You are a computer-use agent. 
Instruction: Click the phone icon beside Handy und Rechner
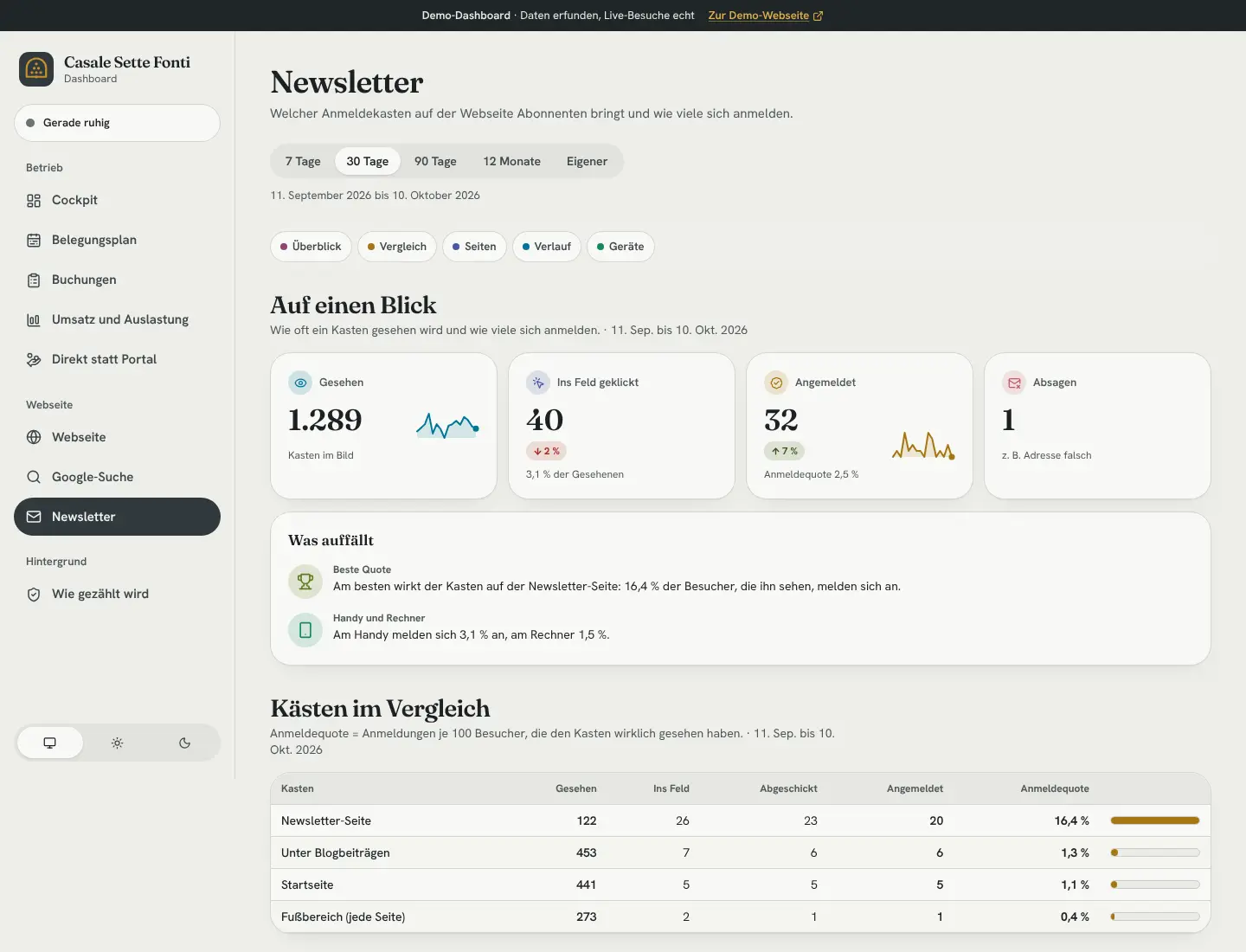point(305,630)
